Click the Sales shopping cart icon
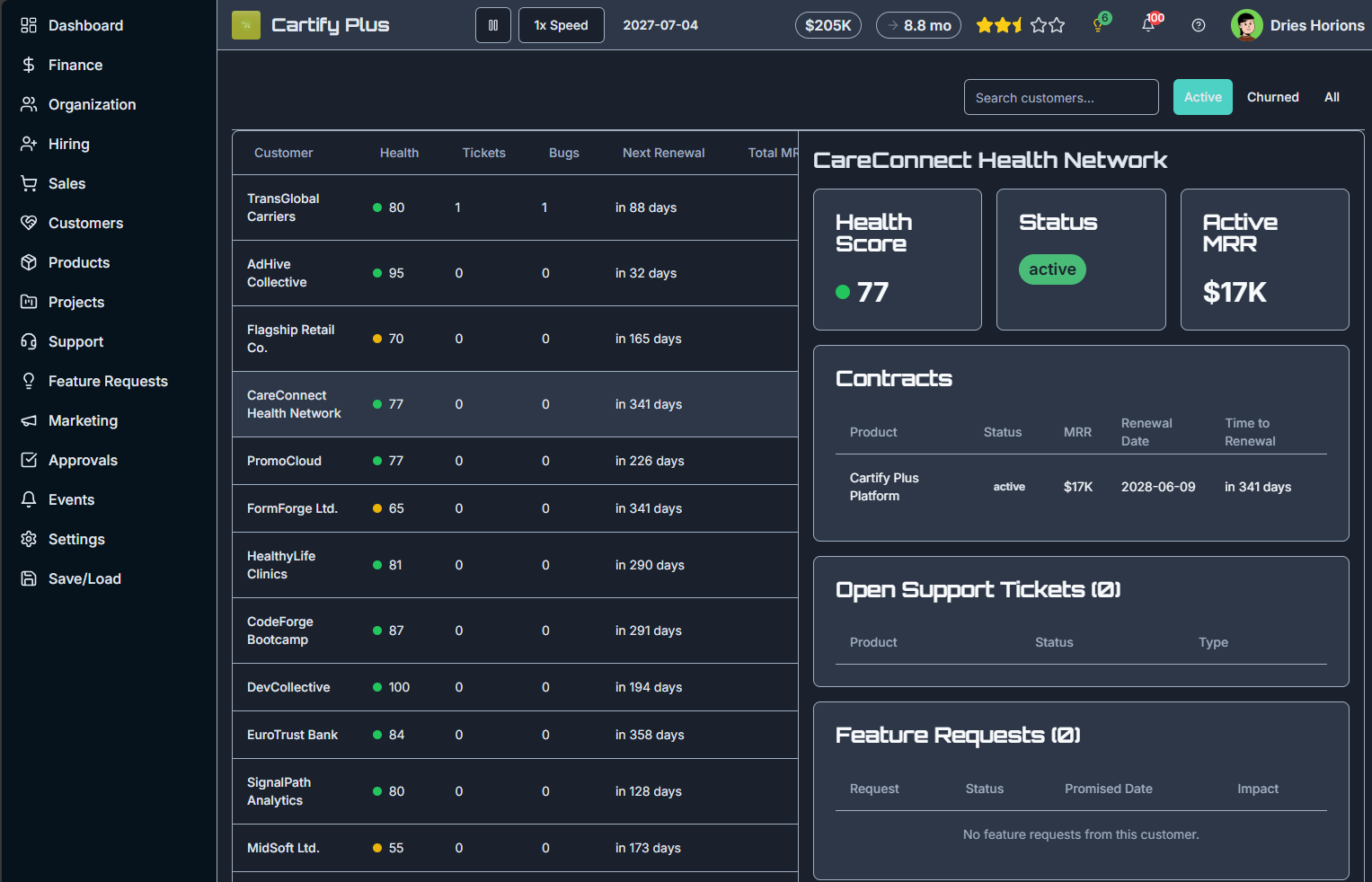 click(x=29, y=183)
